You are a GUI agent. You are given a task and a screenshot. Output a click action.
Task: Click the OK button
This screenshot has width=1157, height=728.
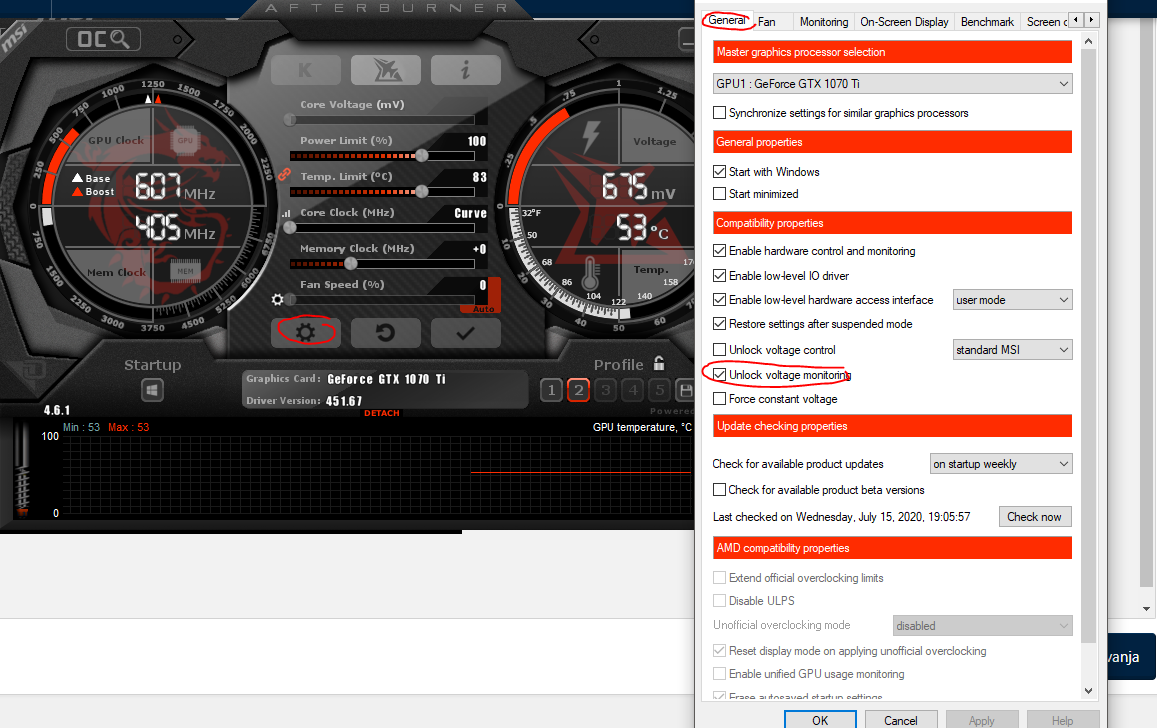(x=820, y=721)
